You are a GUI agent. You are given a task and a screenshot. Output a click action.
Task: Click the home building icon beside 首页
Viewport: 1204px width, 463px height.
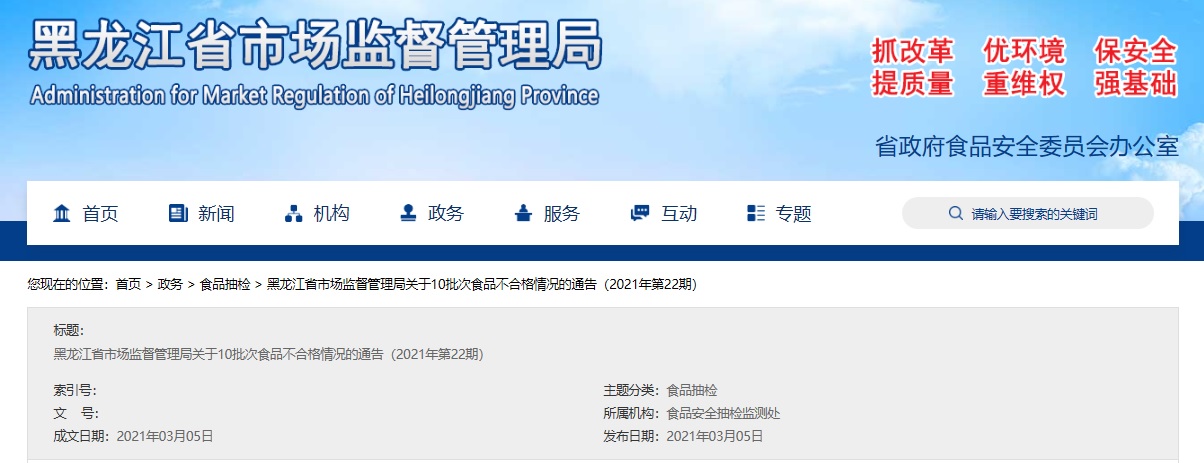coord(61,213)
